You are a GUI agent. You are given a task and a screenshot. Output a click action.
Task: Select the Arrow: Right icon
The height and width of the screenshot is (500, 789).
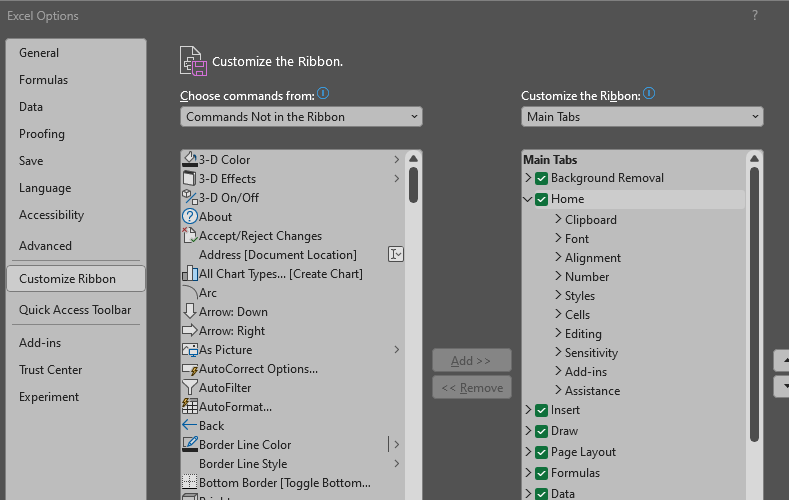click(x=190, y=330)
